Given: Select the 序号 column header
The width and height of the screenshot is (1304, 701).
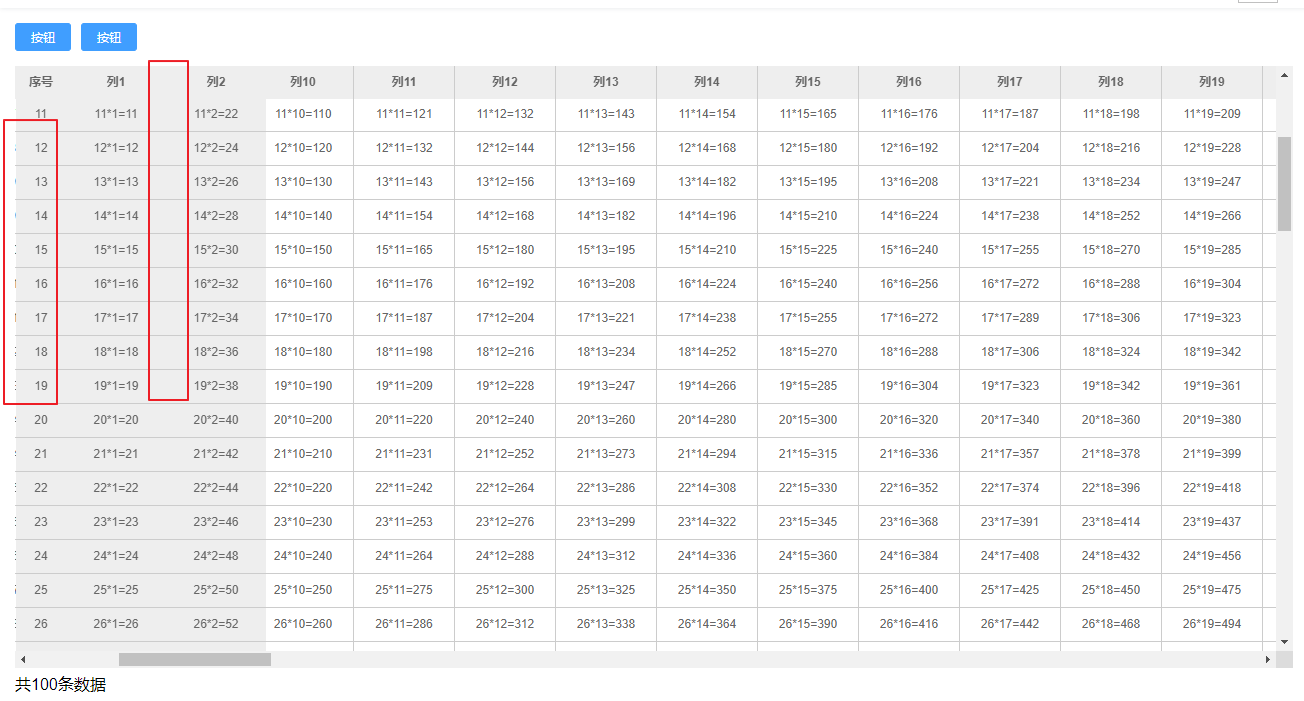Looking at the screenshot, I should pos(40,82).
